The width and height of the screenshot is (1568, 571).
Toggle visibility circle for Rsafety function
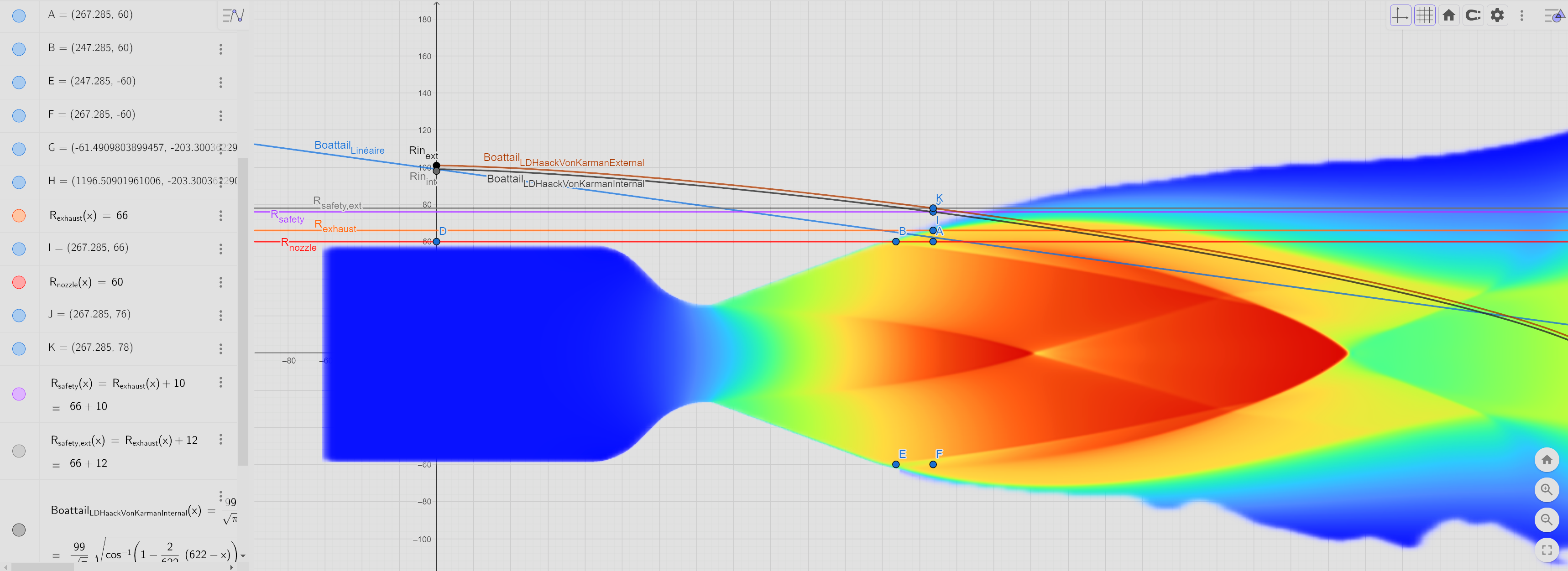click(19, 394)
